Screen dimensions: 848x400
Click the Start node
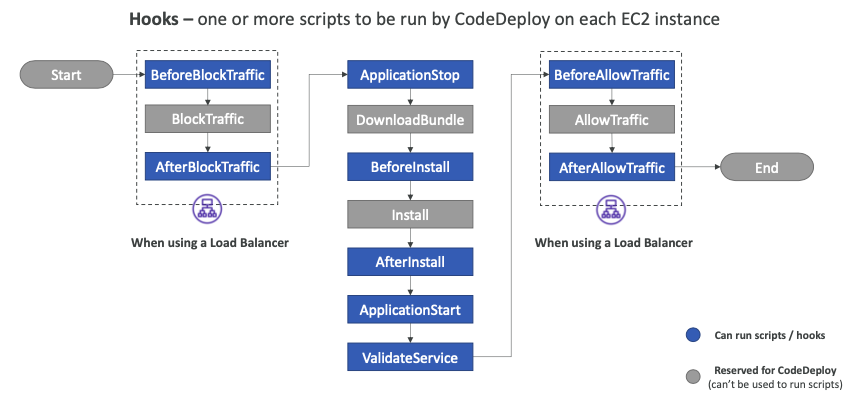click(66, 74)
